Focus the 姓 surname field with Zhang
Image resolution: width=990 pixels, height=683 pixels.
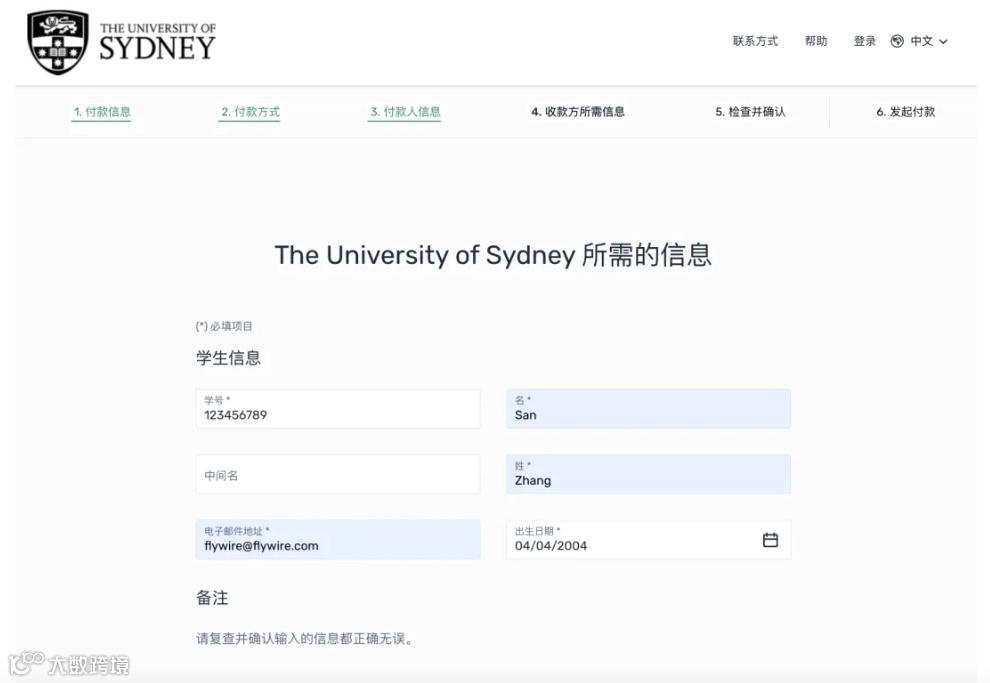(x=648, y=474)
